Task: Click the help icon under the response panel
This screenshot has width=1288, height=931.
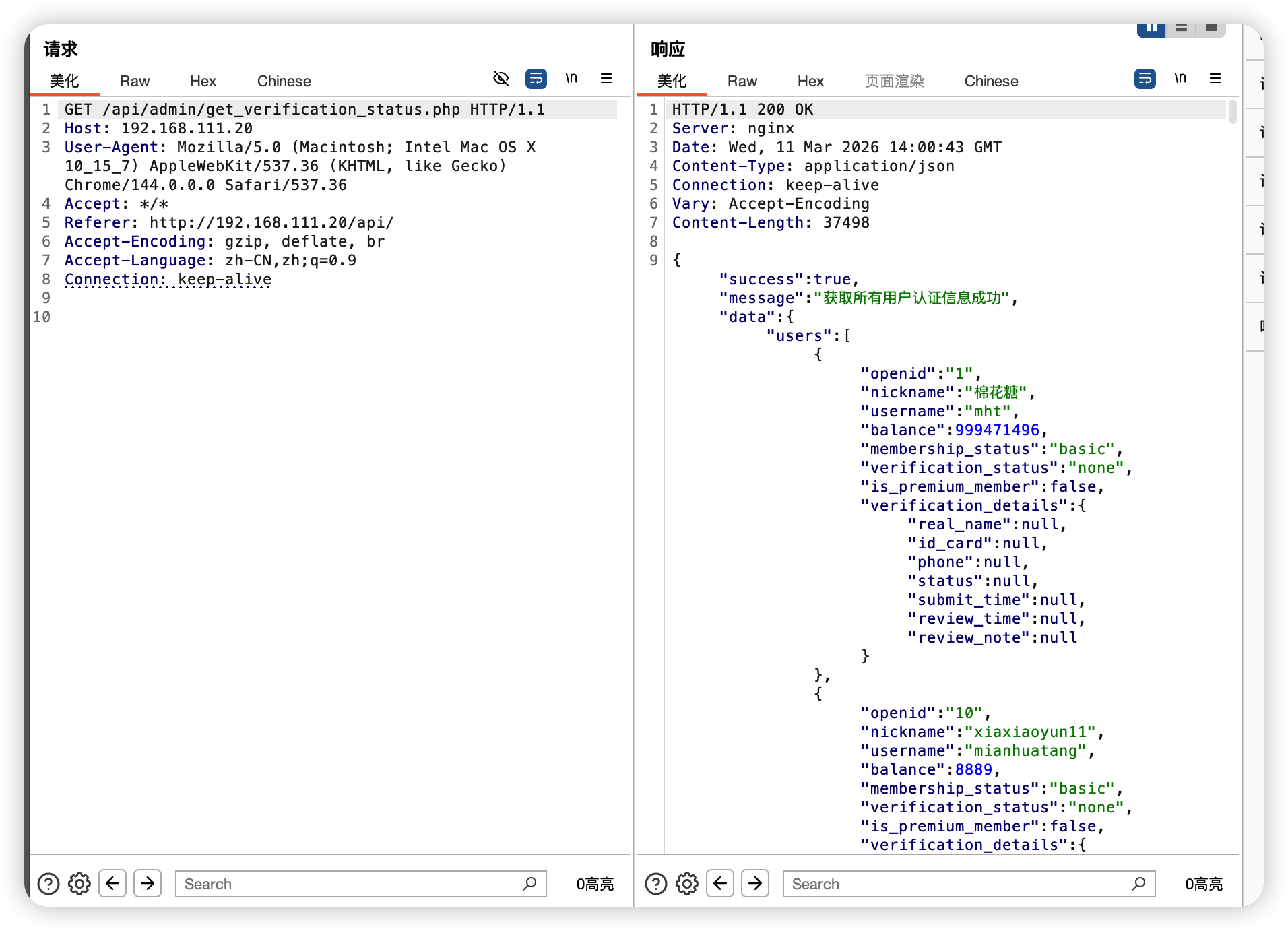Action: click(x=656, y=883)
